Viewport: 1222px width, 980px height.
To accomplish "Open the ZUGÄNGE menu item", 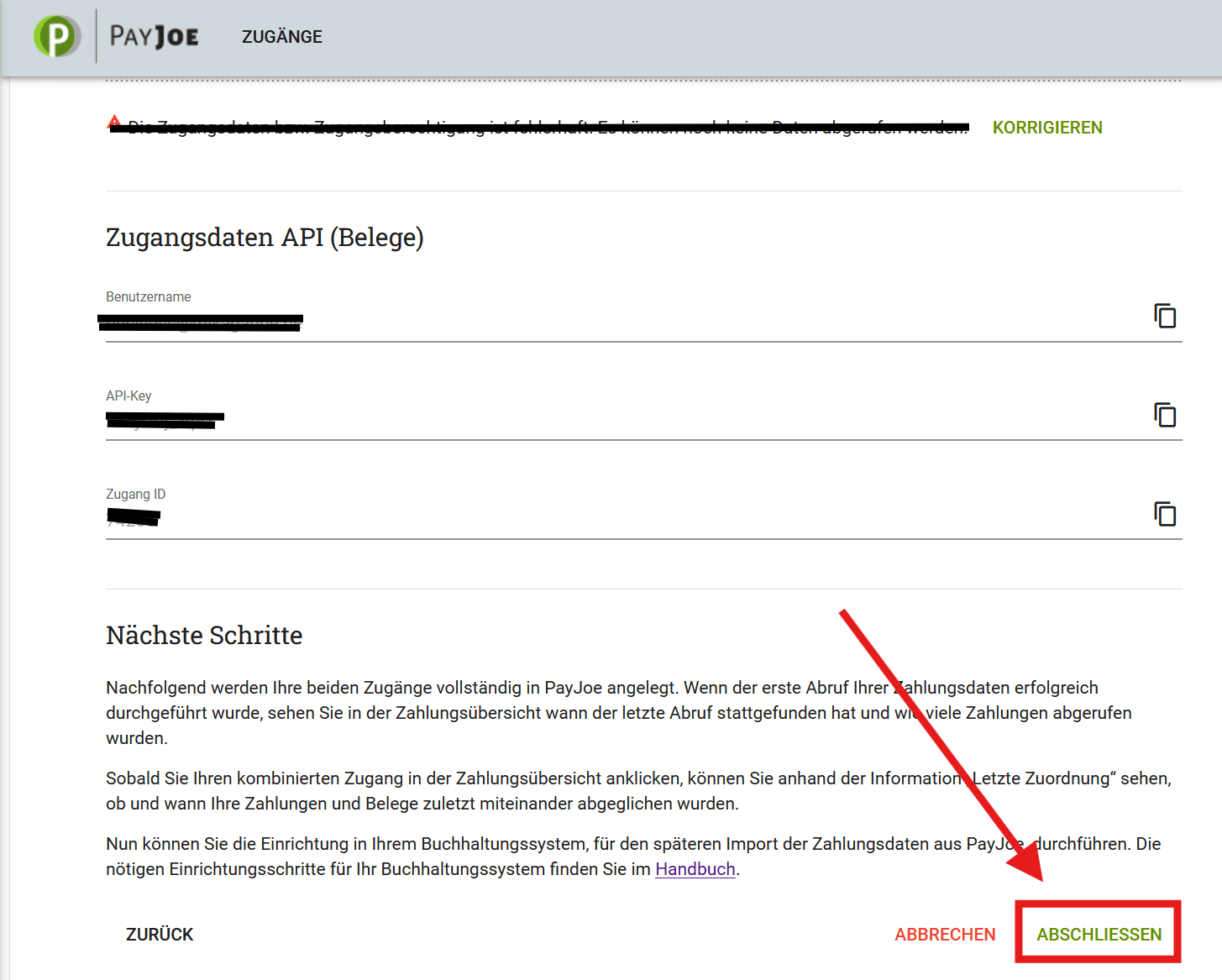I will [281, 37].
